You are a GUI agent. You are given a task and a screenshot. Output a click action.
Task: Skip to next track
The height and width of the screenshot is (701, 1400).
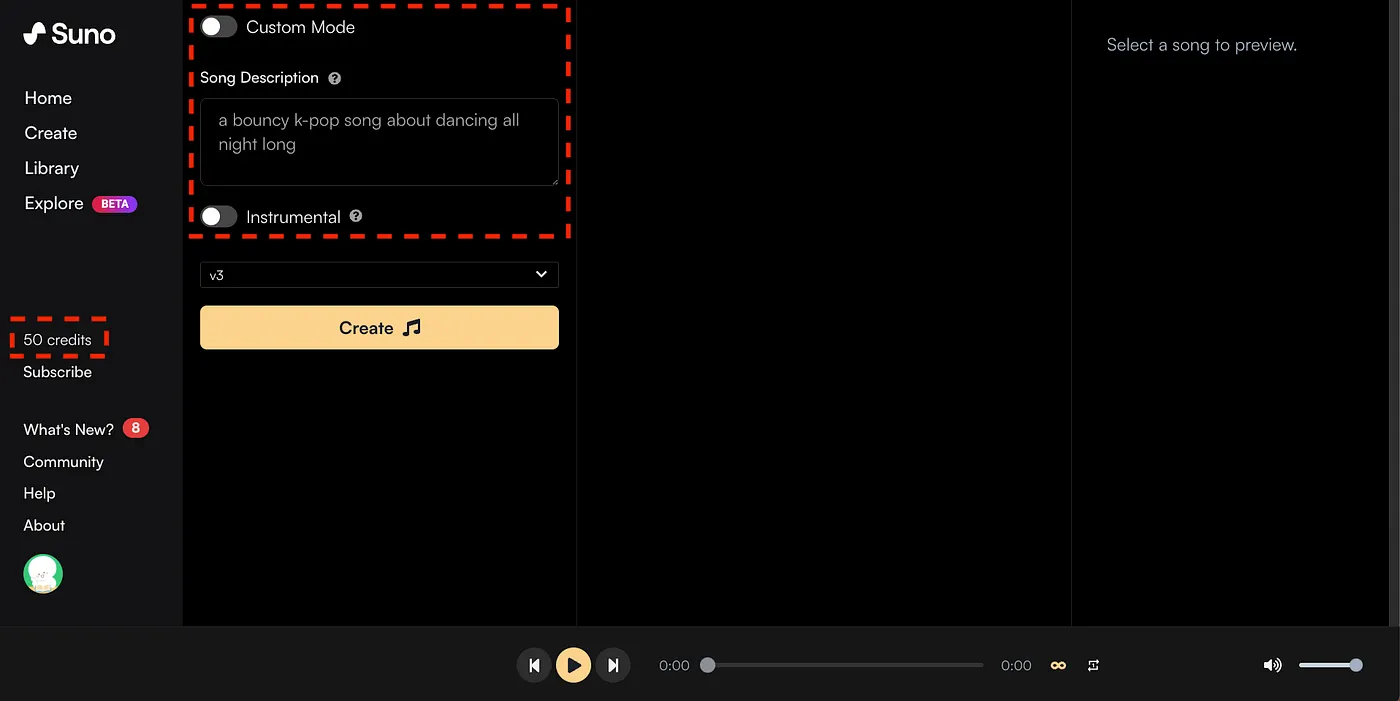pos(613,665)
